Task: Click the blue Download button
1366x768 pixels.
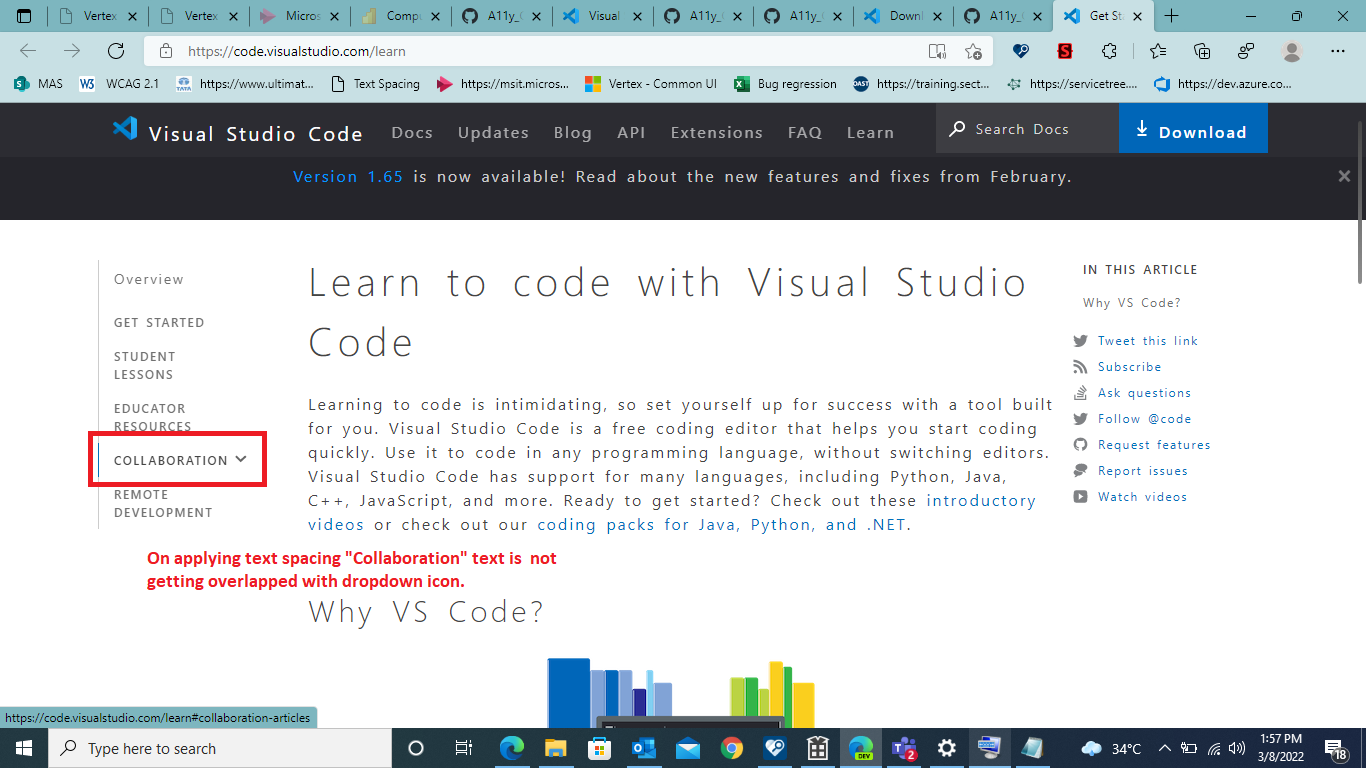Action: point(1193,129)
